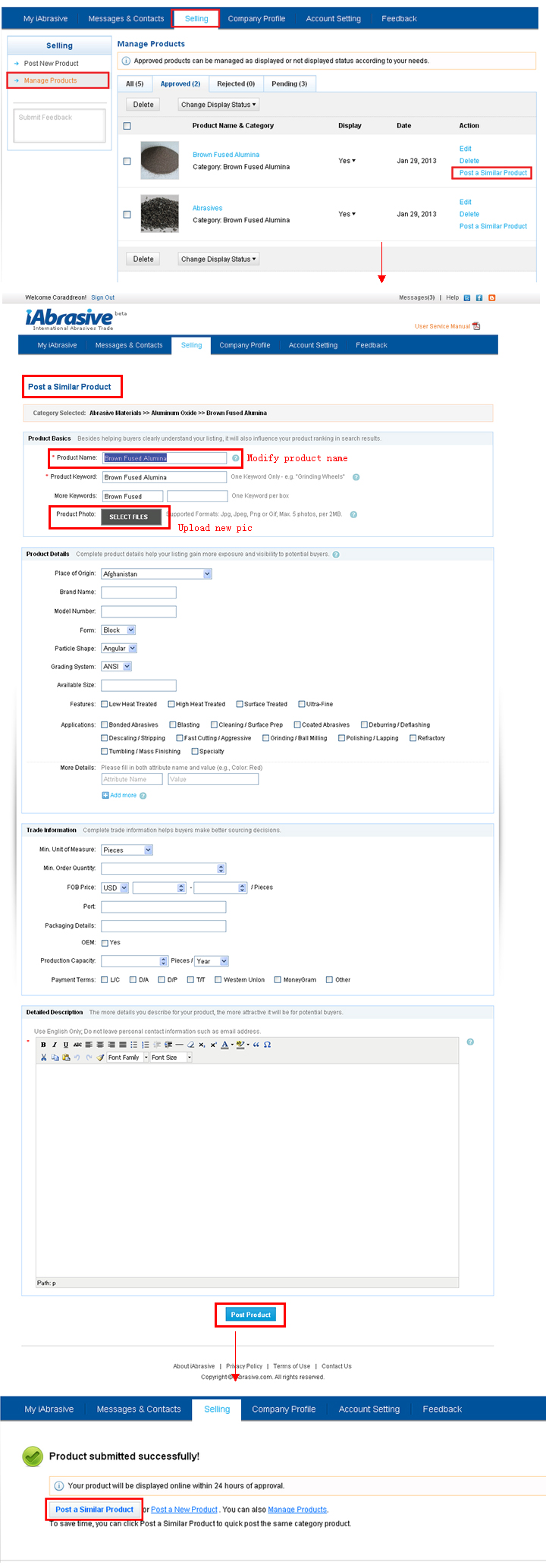The width and height of the screenshot is (546, 1568).
Task: Open the Blogger icon in top bar
Action: coord(491,298)
